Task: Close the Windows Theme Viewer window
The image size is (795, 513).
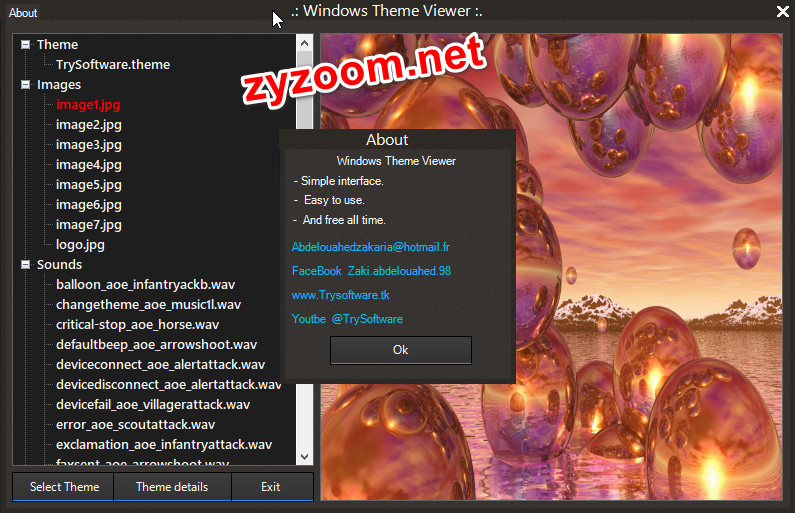Action: click(x=782, y=12)
